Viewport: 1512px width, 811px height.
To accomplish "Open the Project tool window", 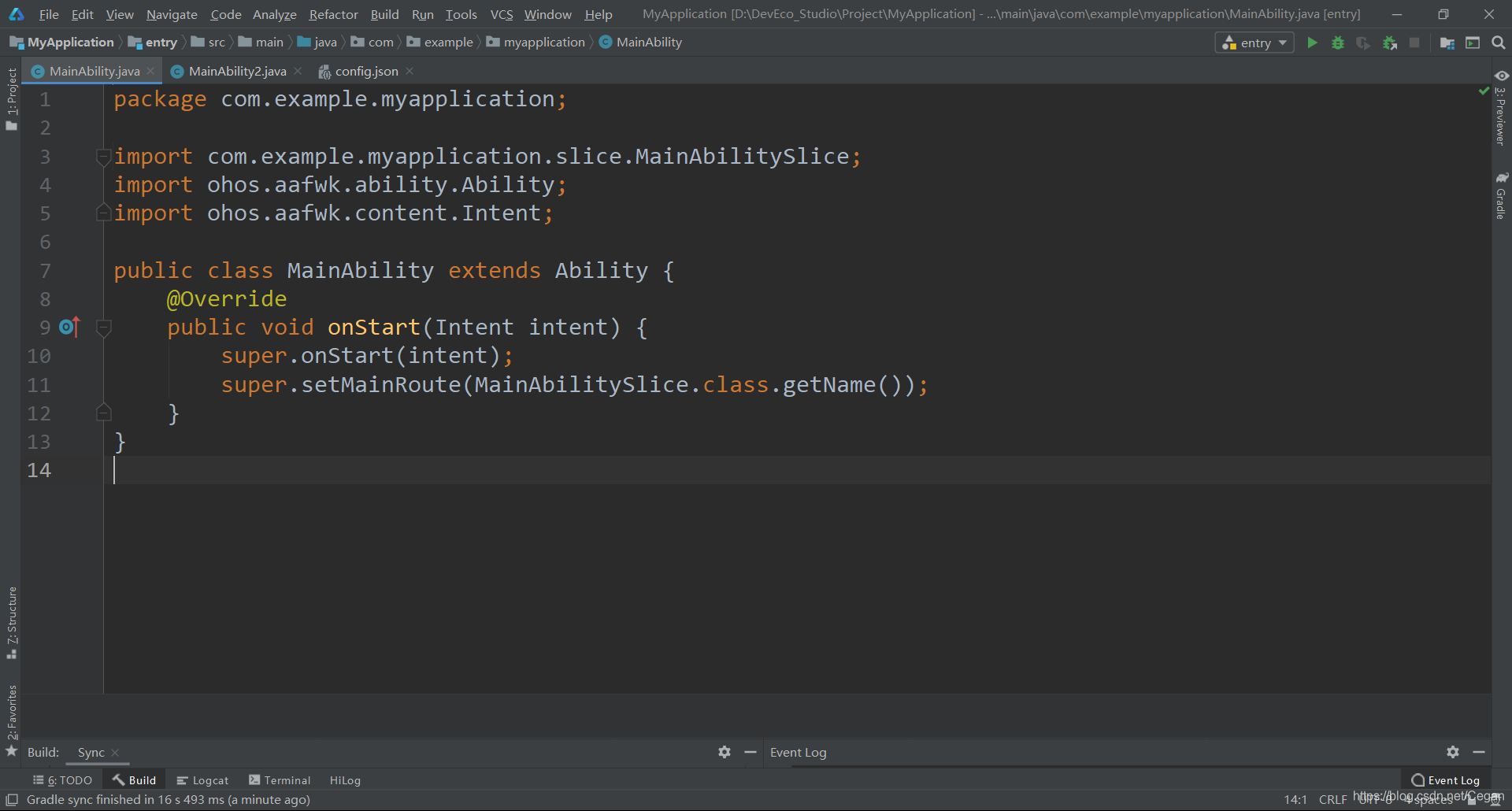I will pyautogui.click(x=11, y=98).
